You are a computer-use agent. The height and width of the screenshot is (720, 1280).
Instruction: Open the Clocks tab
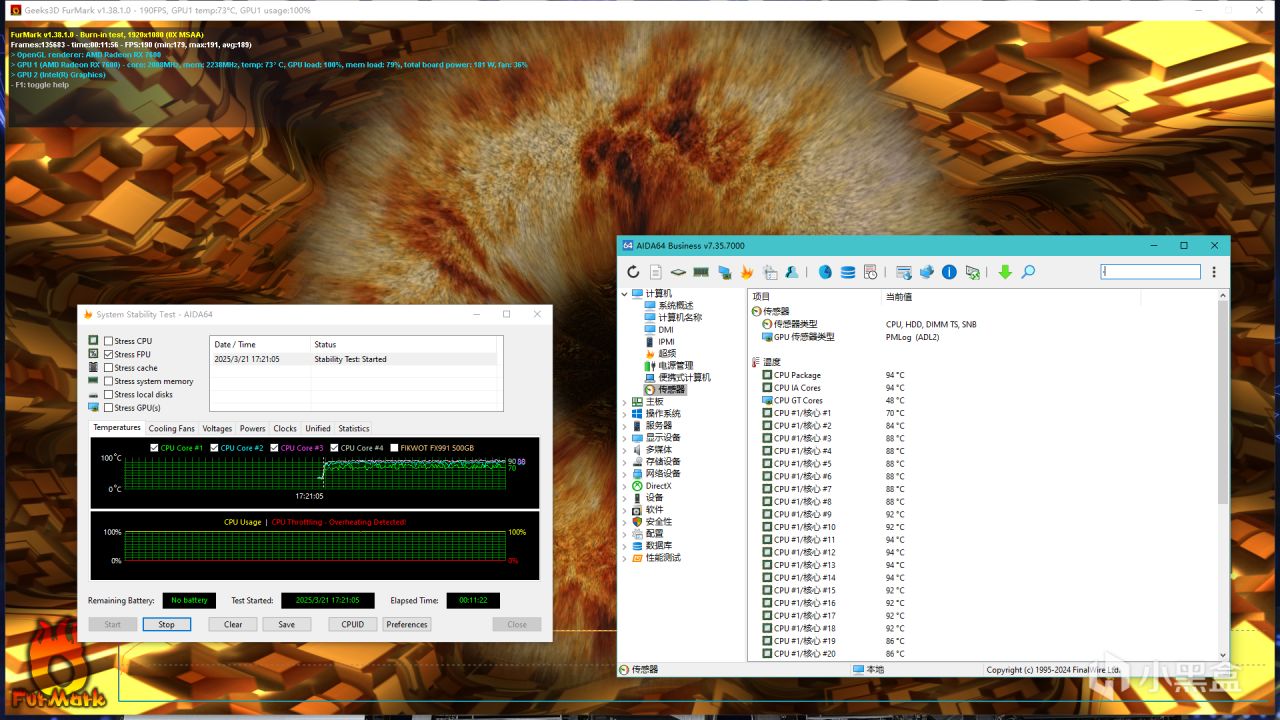(x=285, y=429)
